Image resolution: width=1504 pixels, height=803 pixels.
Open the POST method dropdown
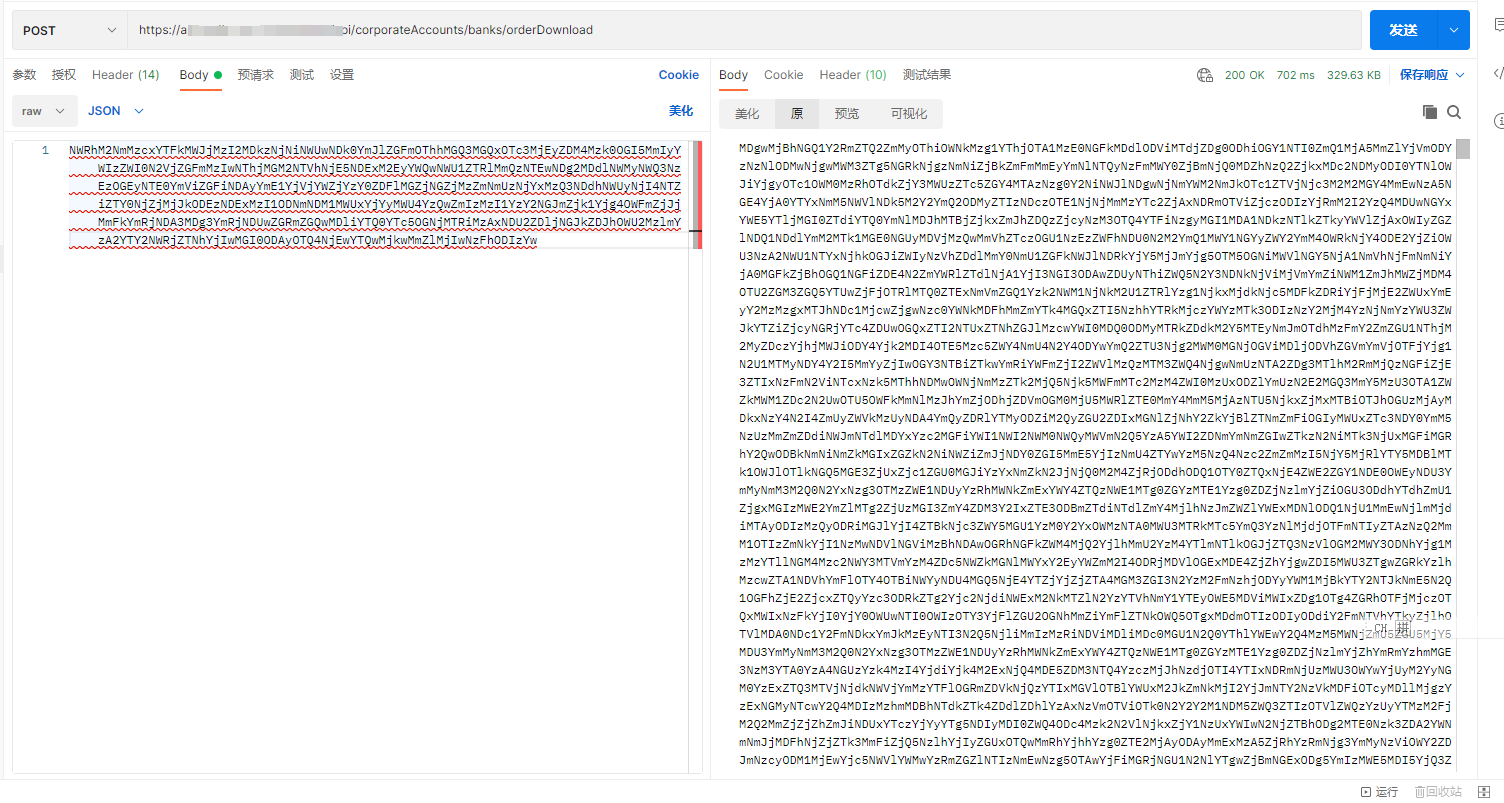70,30
